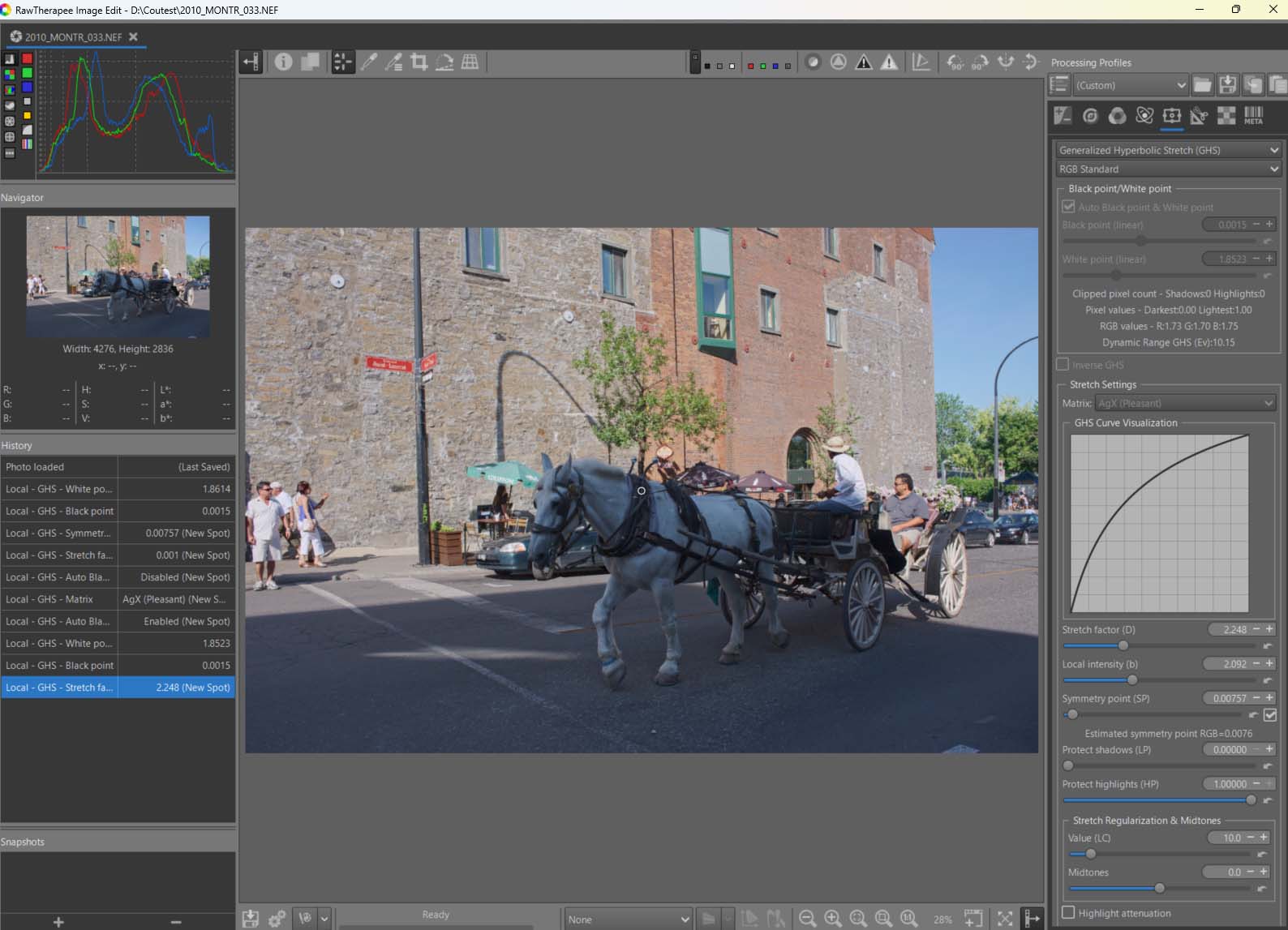Screen dimensions: 1288x930
Task: Increase Stretch factor (D) with plus button
Action: [1269, 629]
